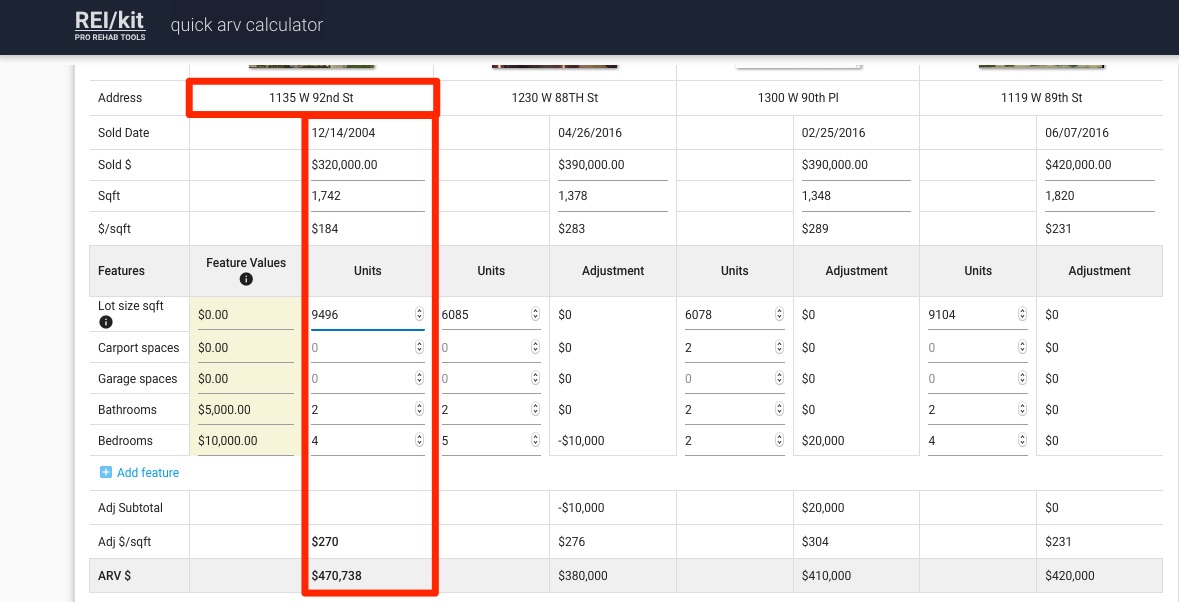Decrease Garage spaces for 1300 W 90th Pl

click(779, 382)
